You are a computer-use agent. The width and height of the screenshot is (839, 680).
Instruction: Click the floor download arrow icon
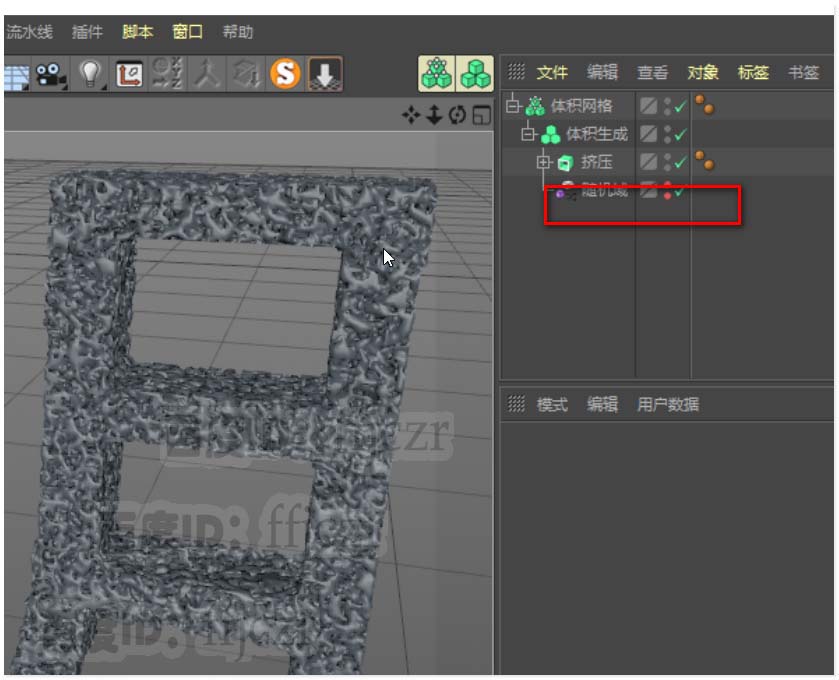(324, 74)
